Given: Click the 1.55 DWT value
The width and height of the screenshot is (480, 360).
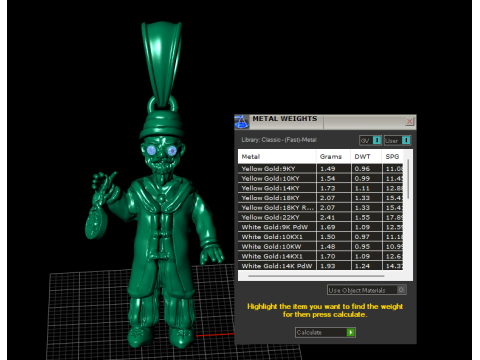Looking at the screenshot, I should coord(362,217).
